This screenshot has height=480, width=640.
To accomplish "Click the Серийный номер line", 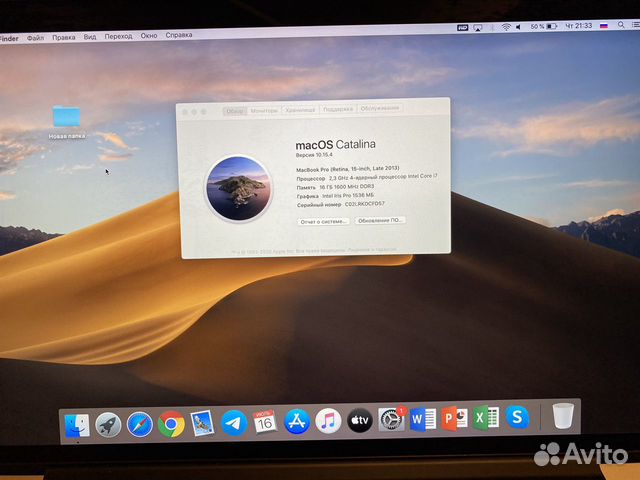I will [340, 204].
